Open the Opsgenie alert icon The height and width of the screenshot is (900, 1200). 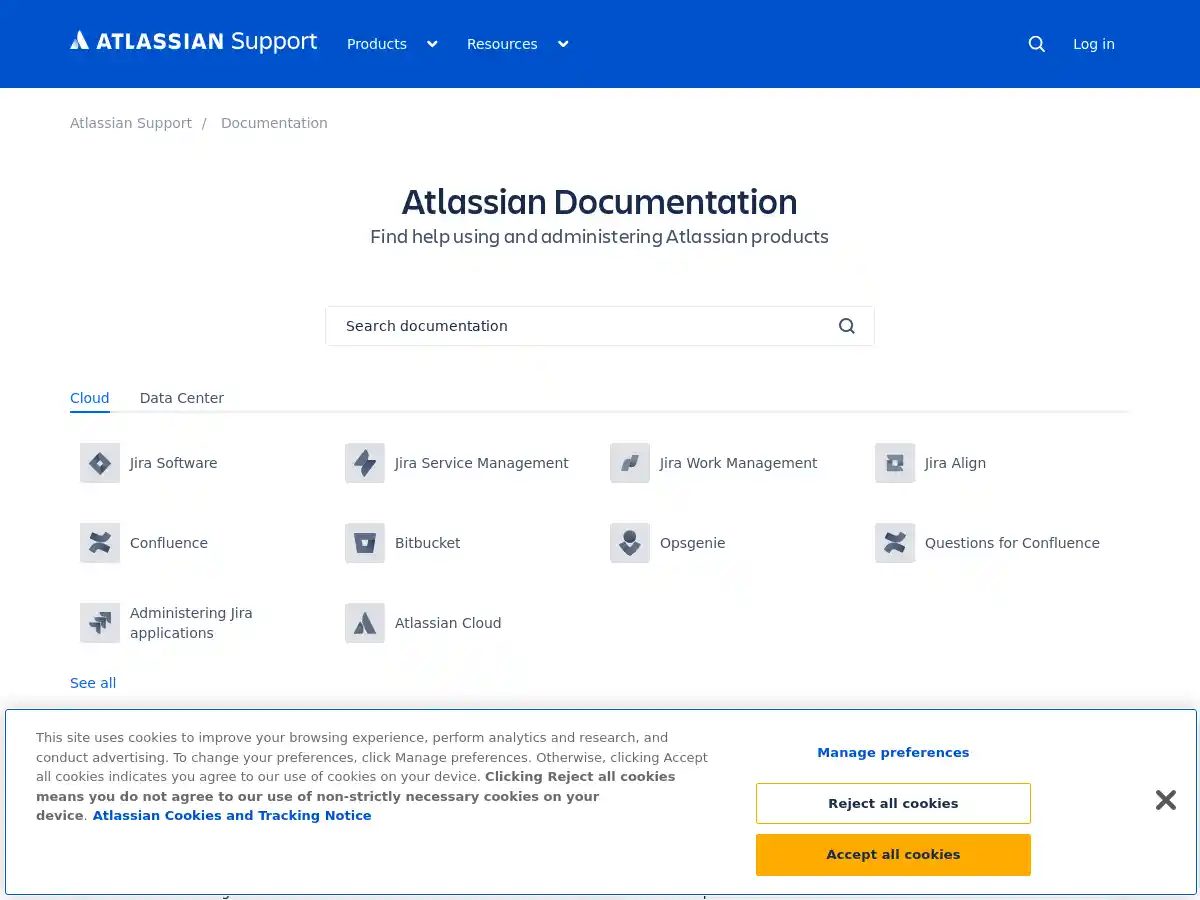tap(630, 543)
